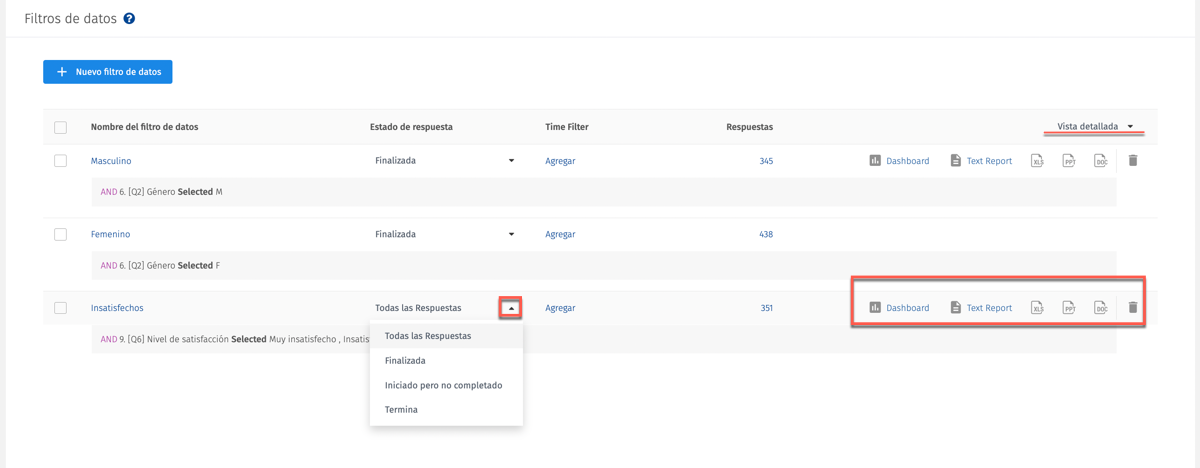Tick the Masculino filter checkbox
Image resolution: width=1200 pixels, height=468 pixels.
61,161
